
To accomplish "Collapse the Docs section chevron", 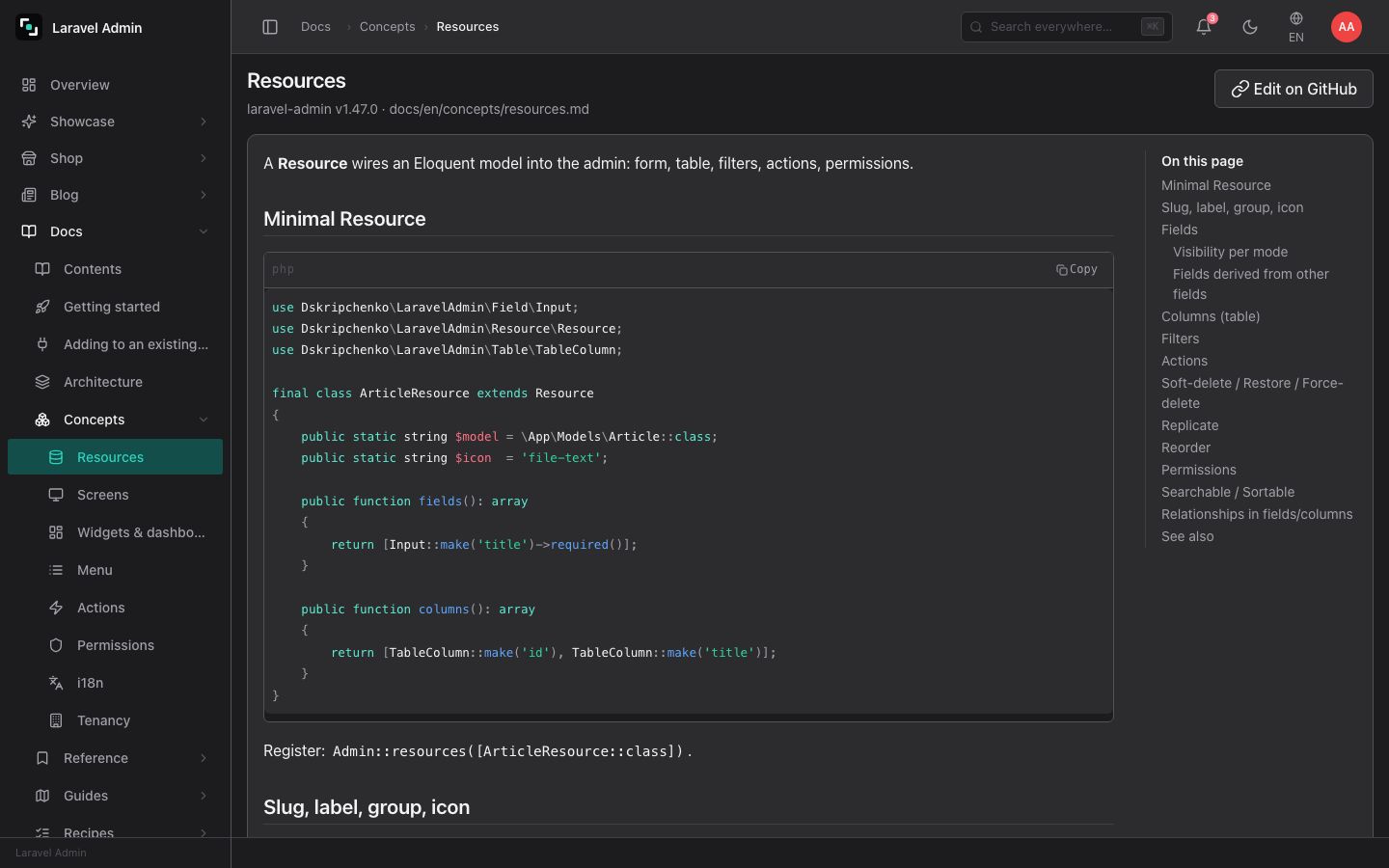I will tap(204, 231).
